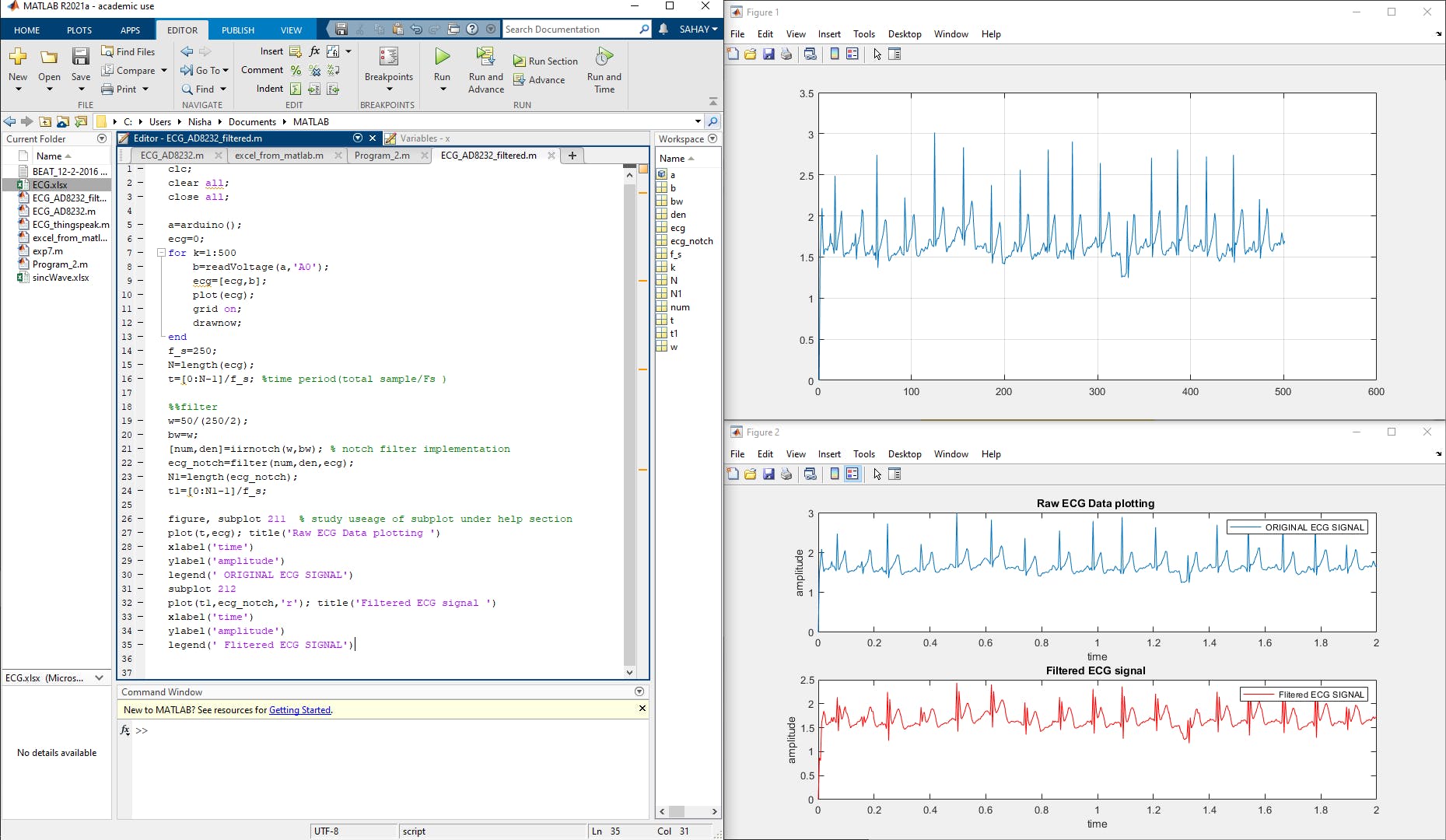Click the search magnifier icon in Search Documentation
The width and height of the screenshot is (1446, 840).
[644, 30]
